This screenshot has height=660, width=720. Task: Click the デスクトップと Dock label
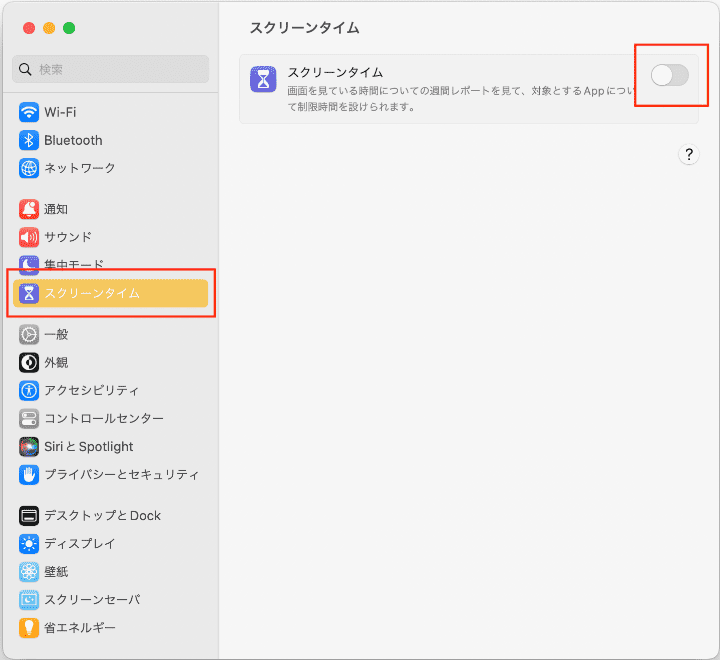click(x=102, y=516)
